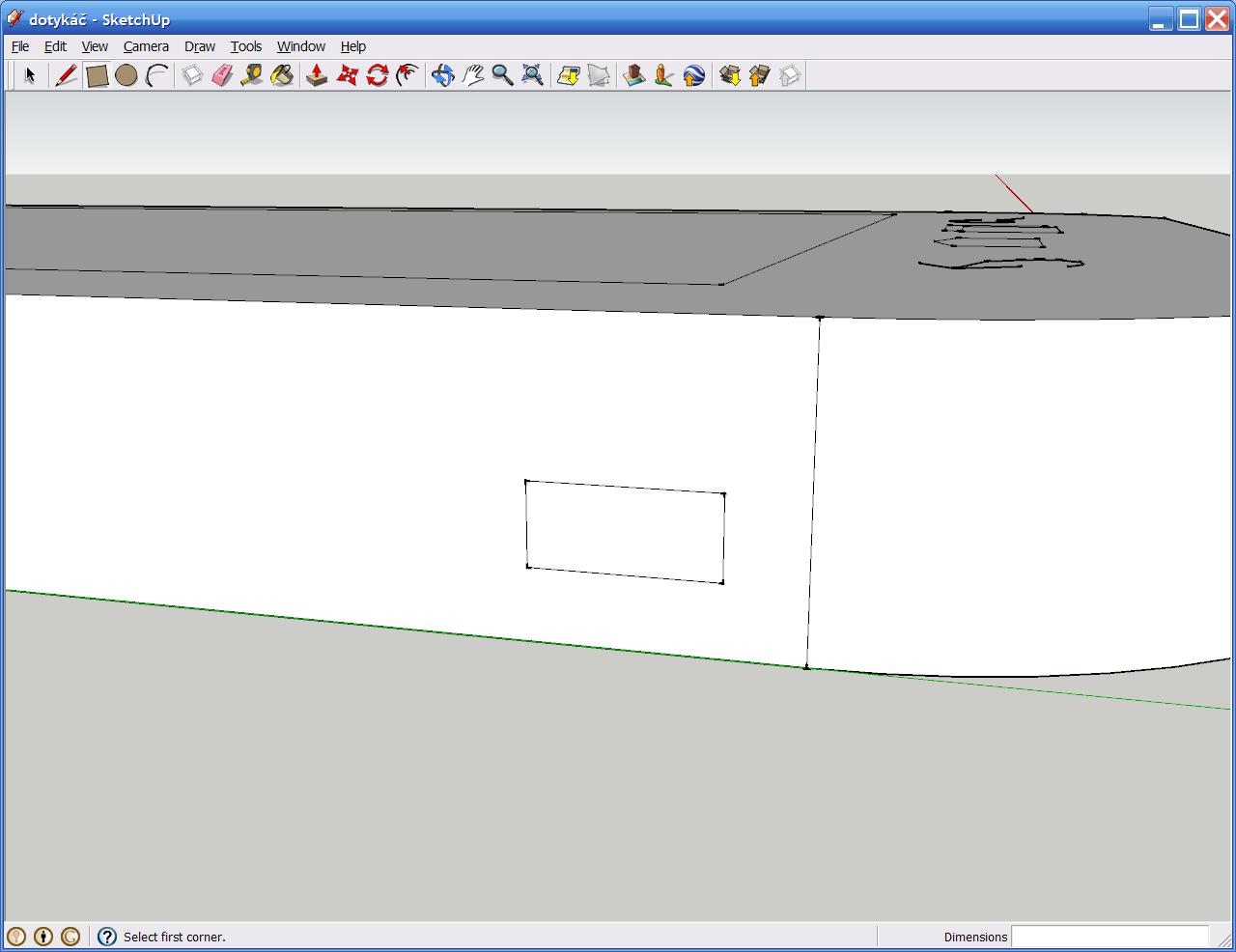
Task: Choose the Move tool with red arrows
Action: click(x=347, y=75)
